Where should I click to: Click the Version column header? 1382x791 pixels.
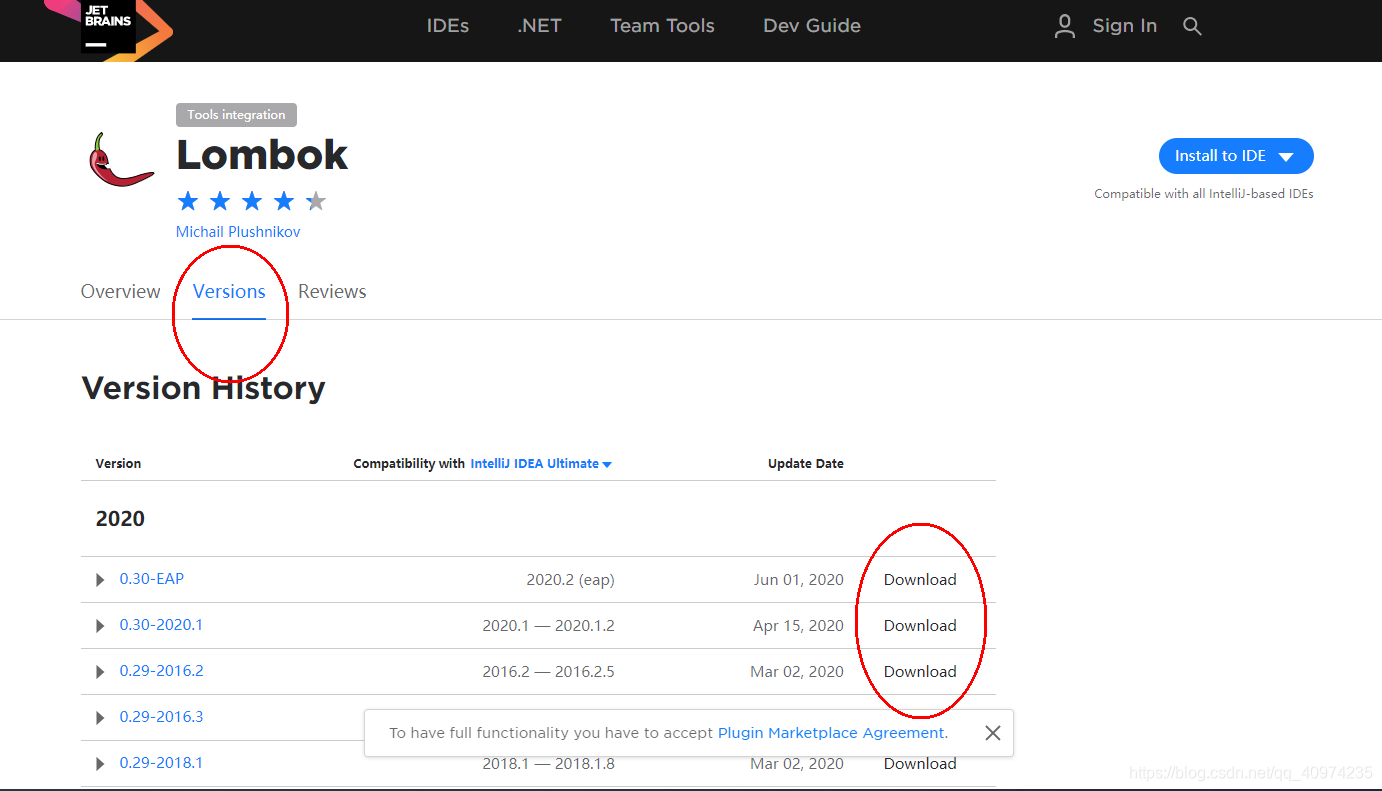click(x=118, y=464)
